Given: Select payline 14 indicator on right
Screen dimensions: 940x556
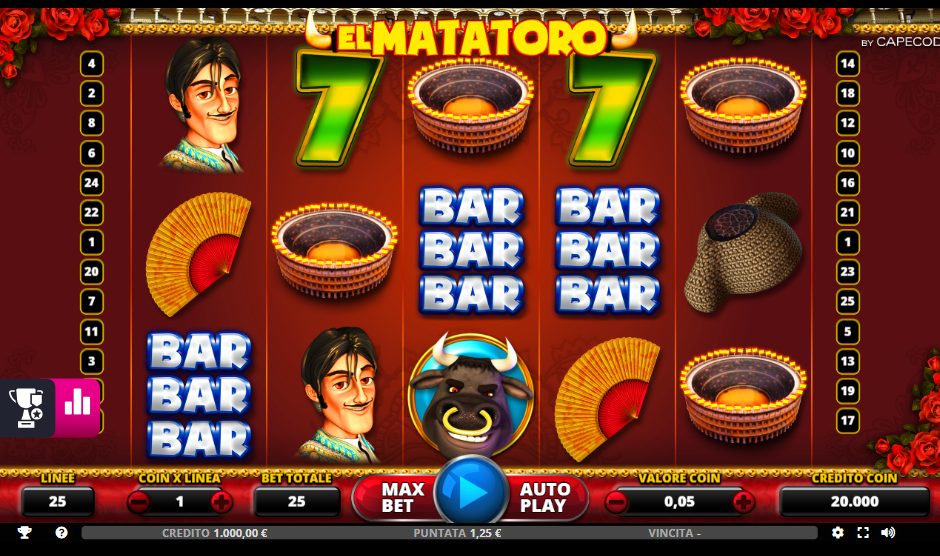Looking at the screenshot, I should pyautogui.click(x=848, y=64).
